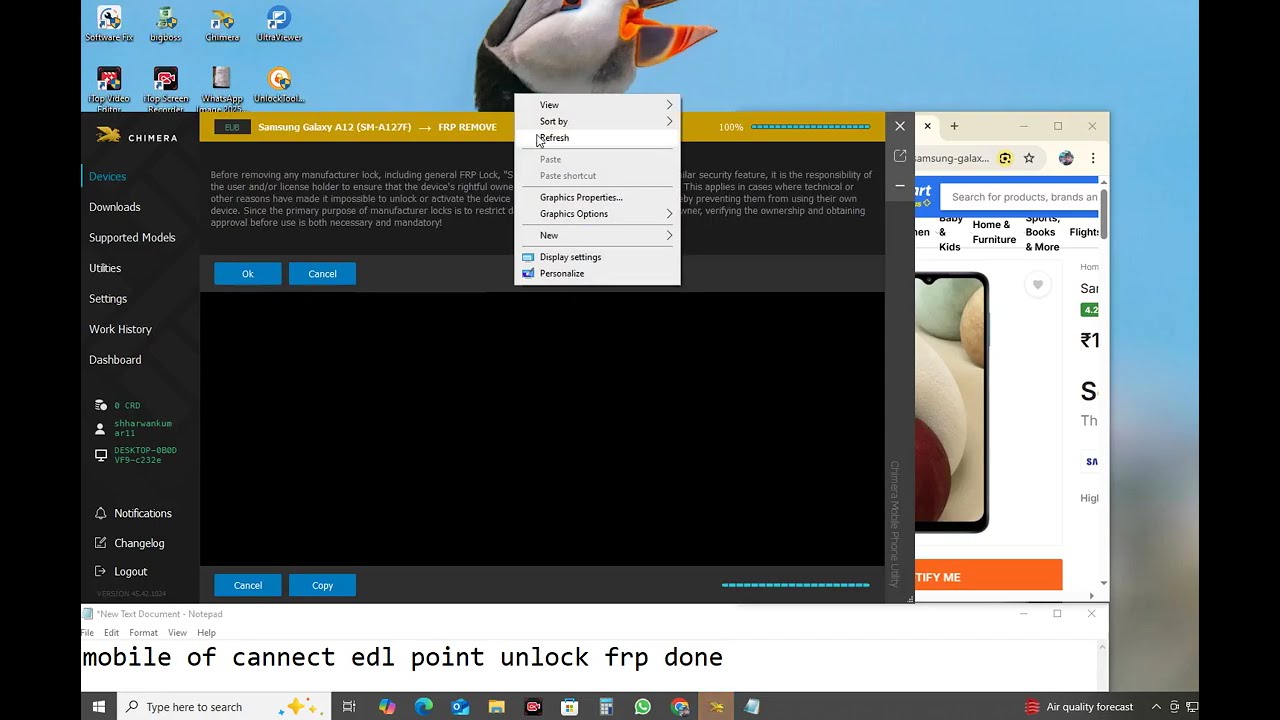The width and height of the screenshot is (1280, 720).
Task: Open Graphics Properties... from the context menu
Action: (x=597, y=197)
